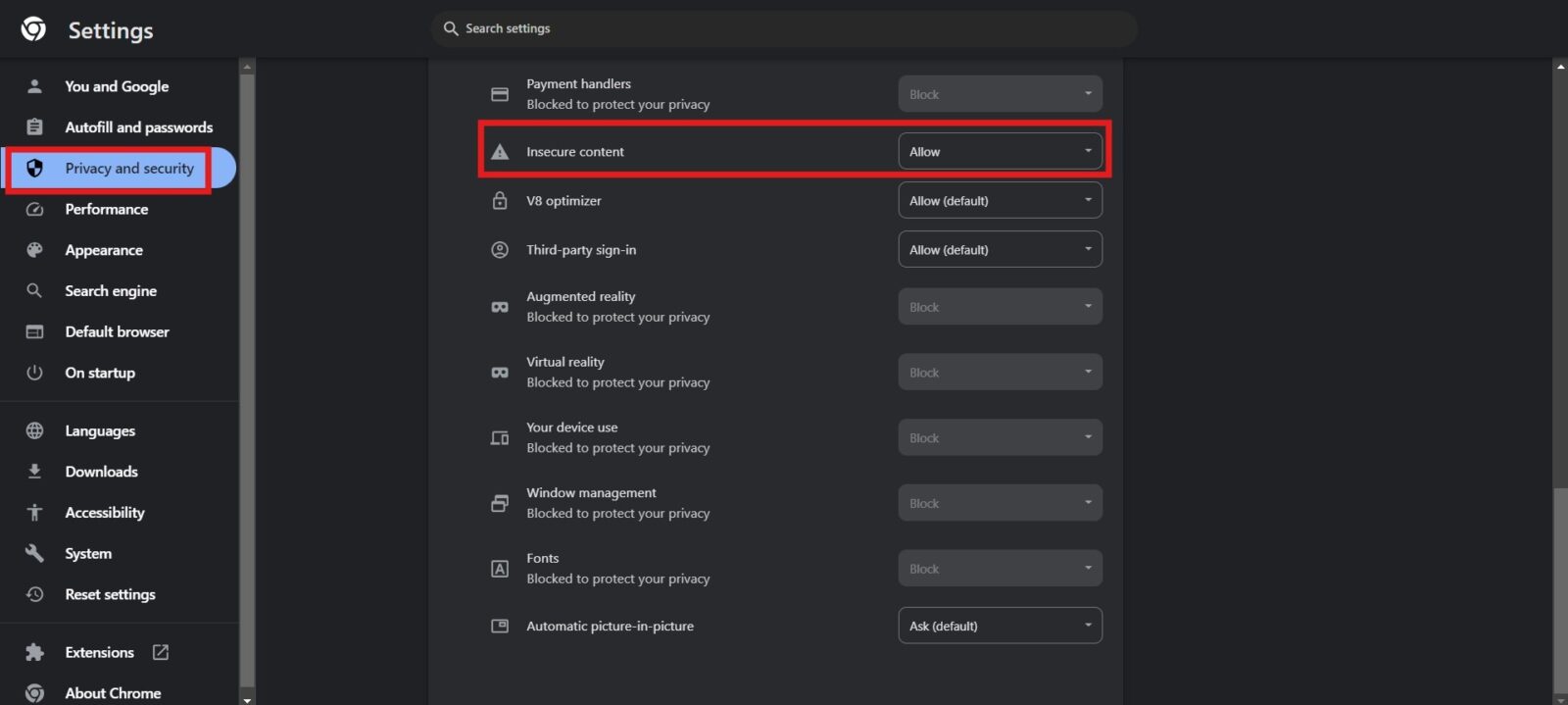1568x705 pixels.
Task: Click the sidebar scrollbar down arrow
Action: 247,699
